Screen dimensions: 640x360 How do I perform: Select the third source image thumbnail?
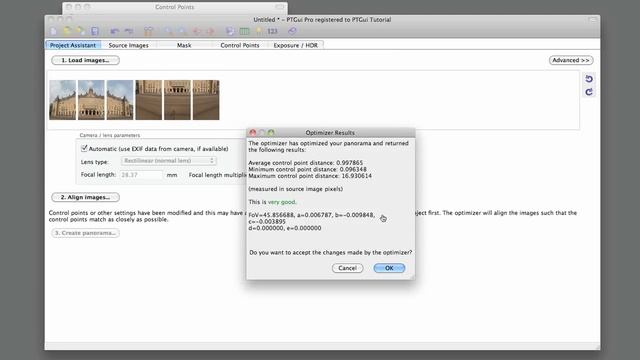tap(120, 100)
